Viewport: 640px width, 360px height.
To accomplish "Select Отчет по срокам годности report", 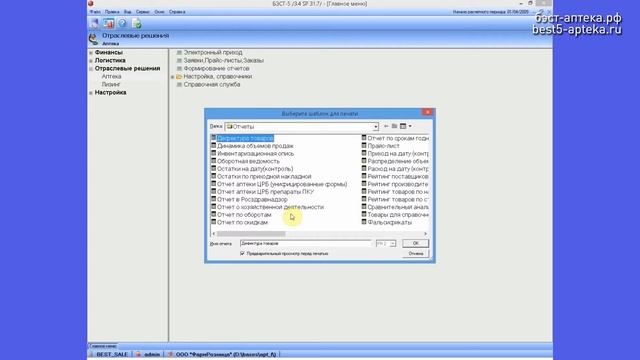I will click(398, 138).
